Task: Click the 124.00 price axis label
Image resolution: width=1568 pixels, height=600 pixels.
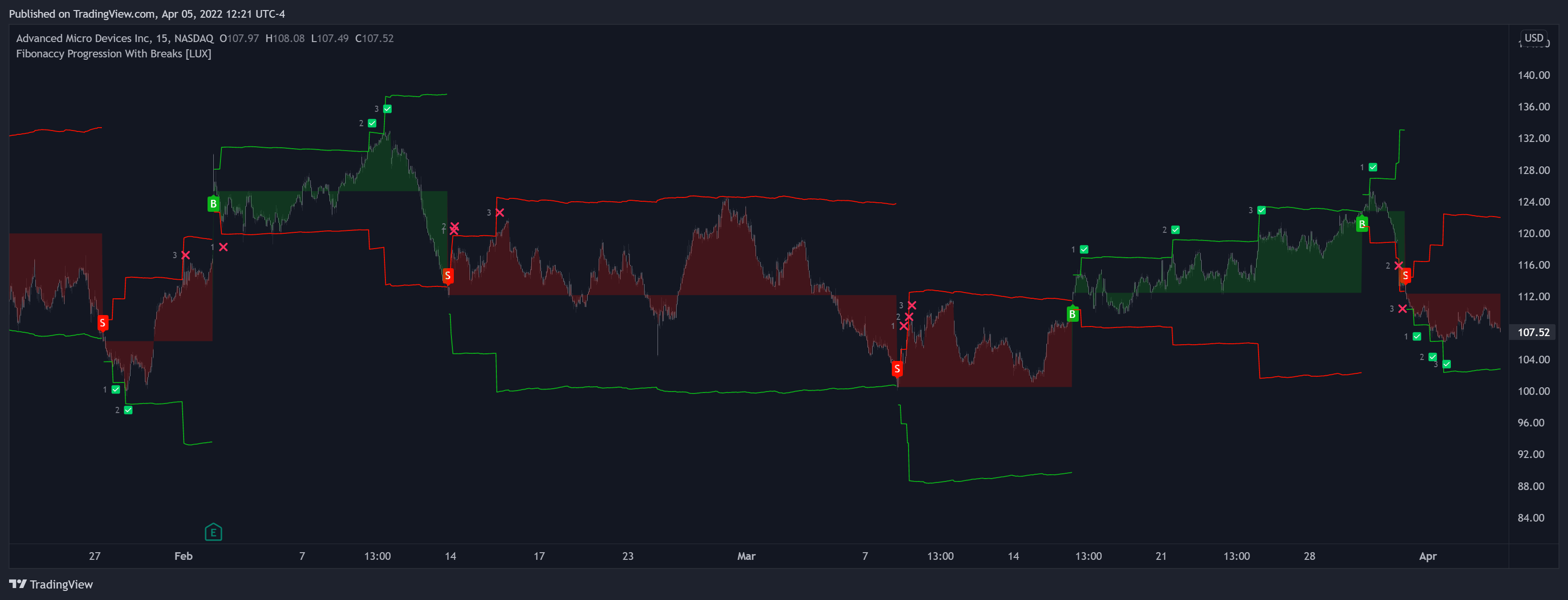Action: pos(1533,201)
